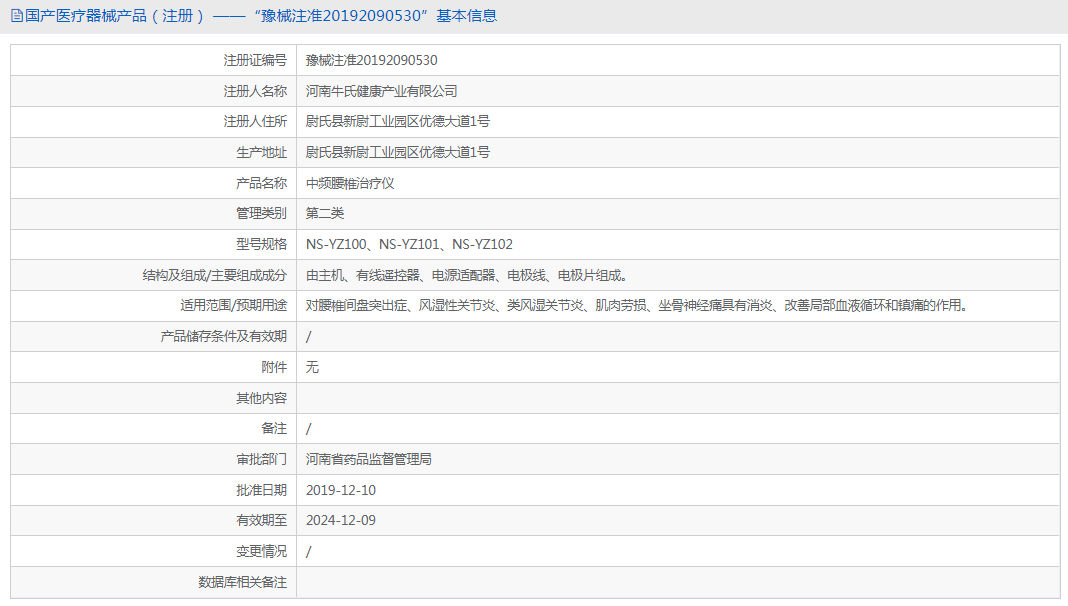Click the 数据库相关备注 label
1068x606 pixels.
pyautogui.click(x=242, y=582)
